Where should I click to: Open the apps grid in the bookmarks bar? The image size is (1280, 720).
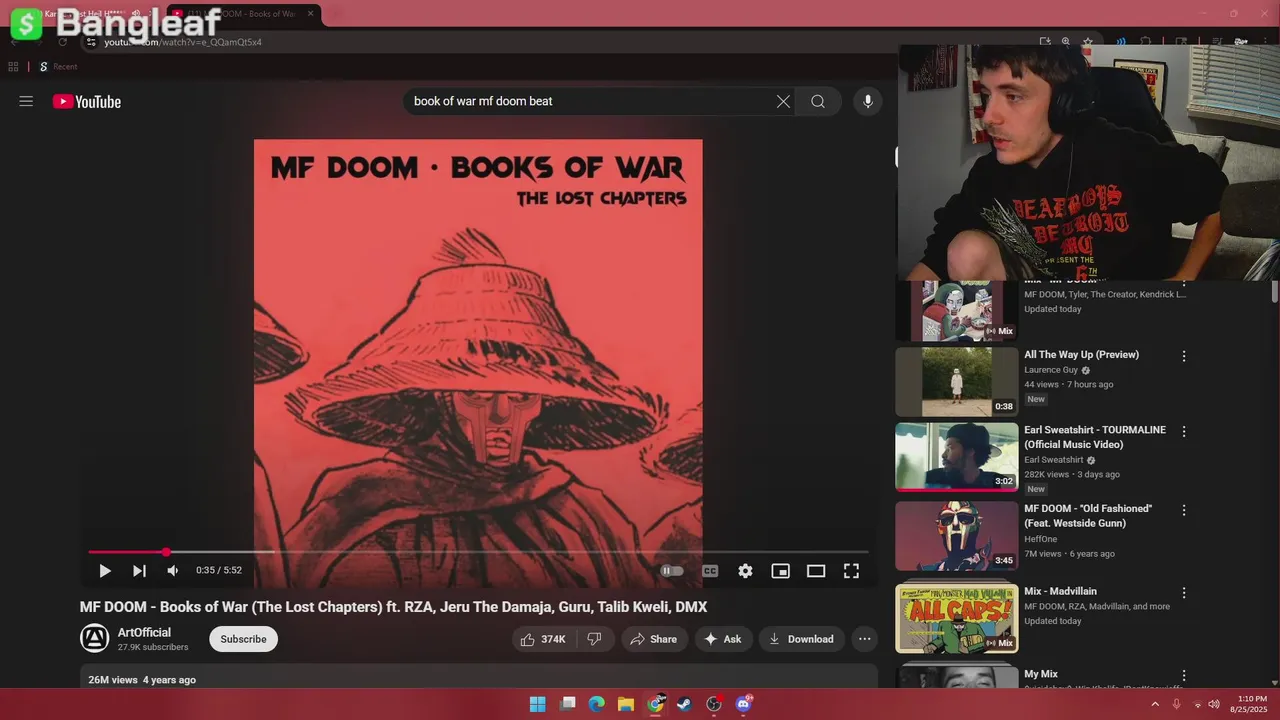click(13, 67)
